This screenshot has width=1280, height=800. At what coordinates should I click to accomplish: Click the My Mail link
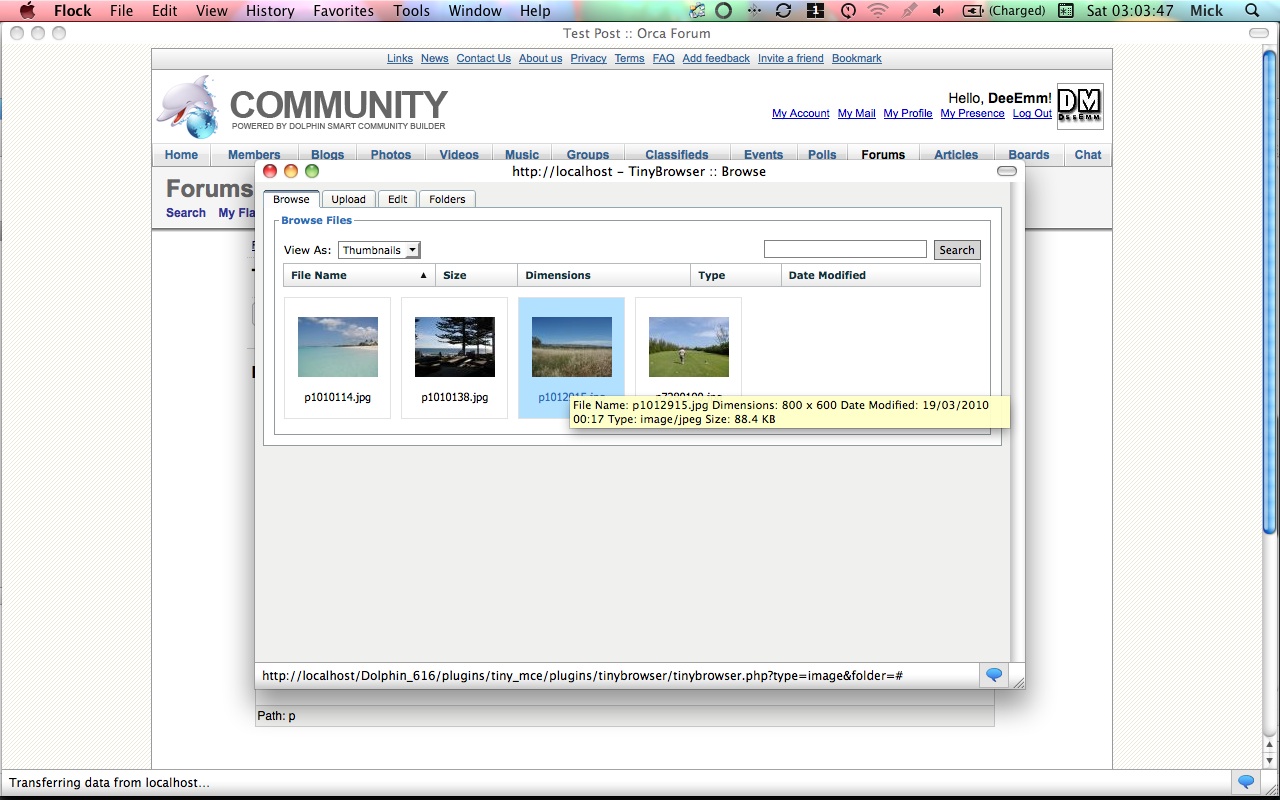coord(857,113)
